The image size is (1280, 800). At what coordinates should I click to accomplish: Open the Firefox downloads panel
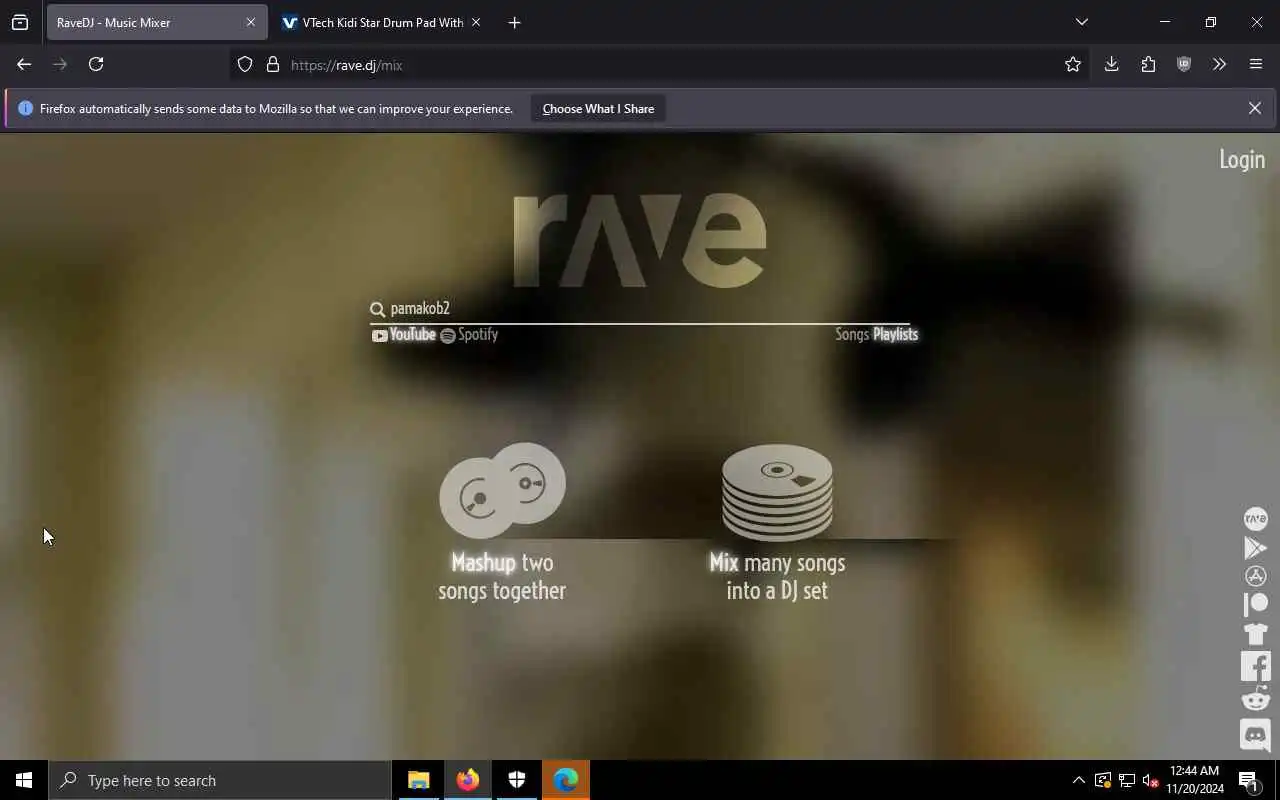point(1111,64)
